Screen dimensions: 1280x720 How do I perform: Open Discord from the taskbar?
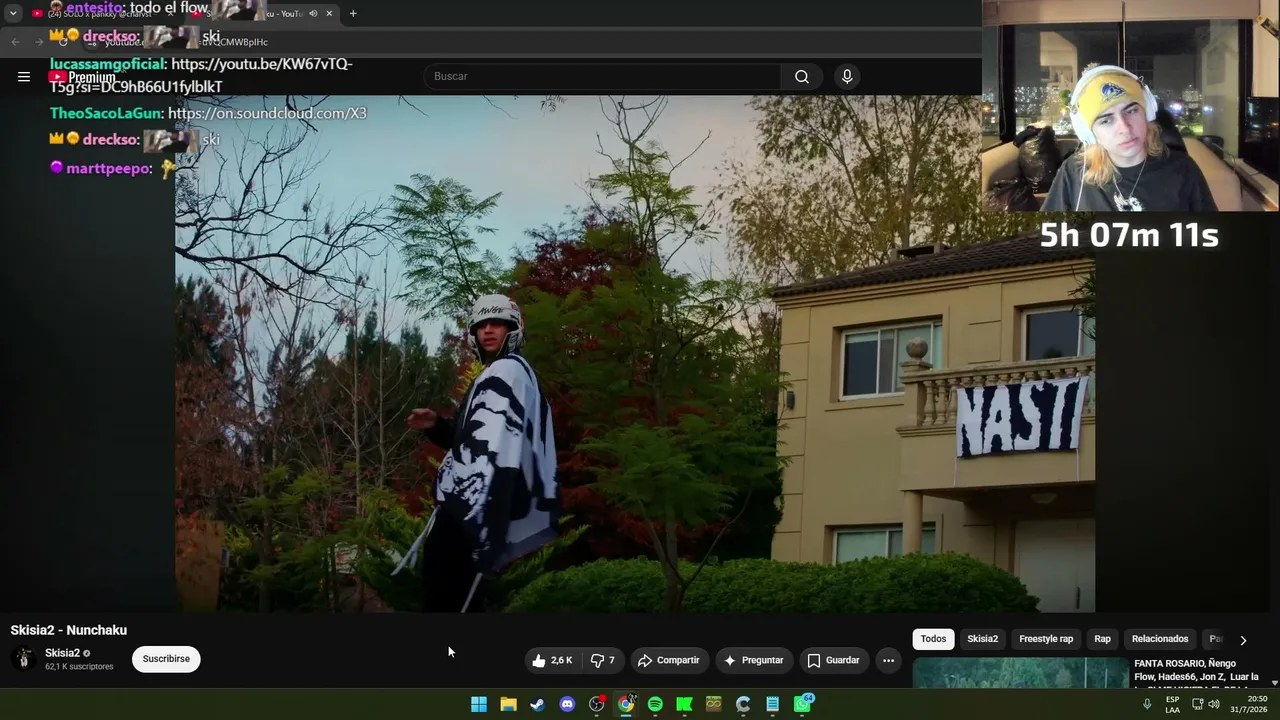(x=567, y=704)
